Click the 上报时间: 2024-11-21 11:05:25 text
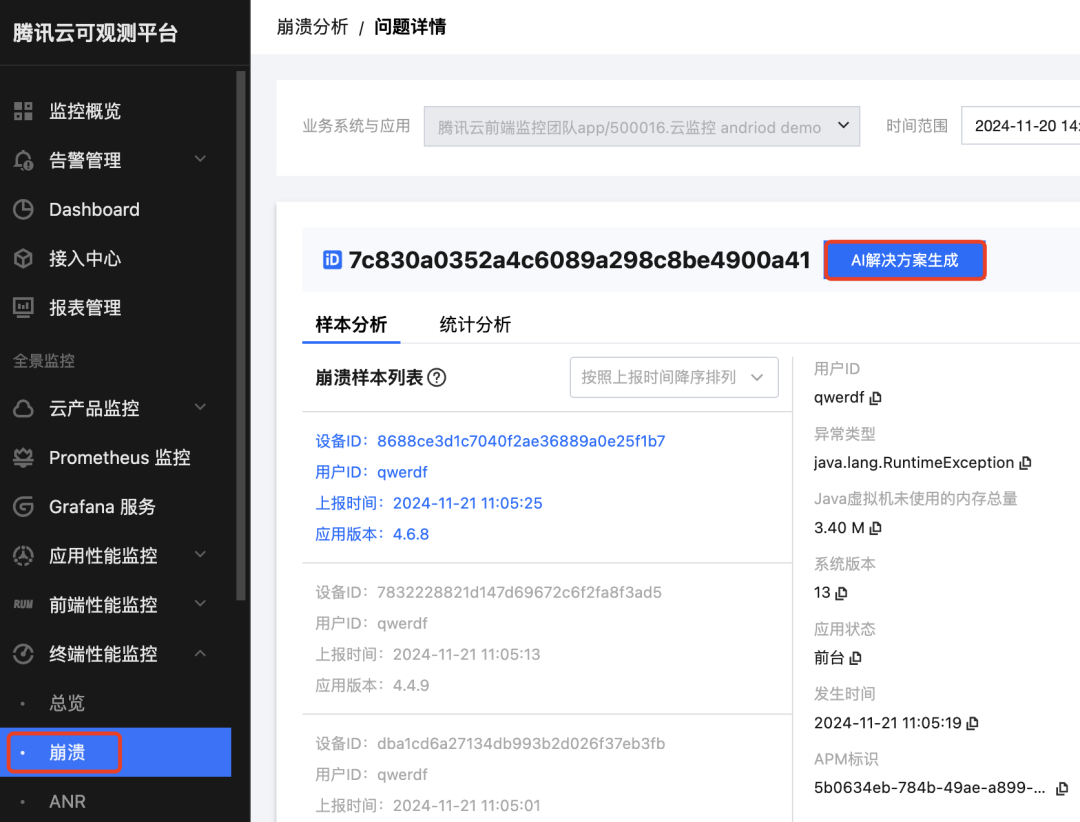 [428, 503]
